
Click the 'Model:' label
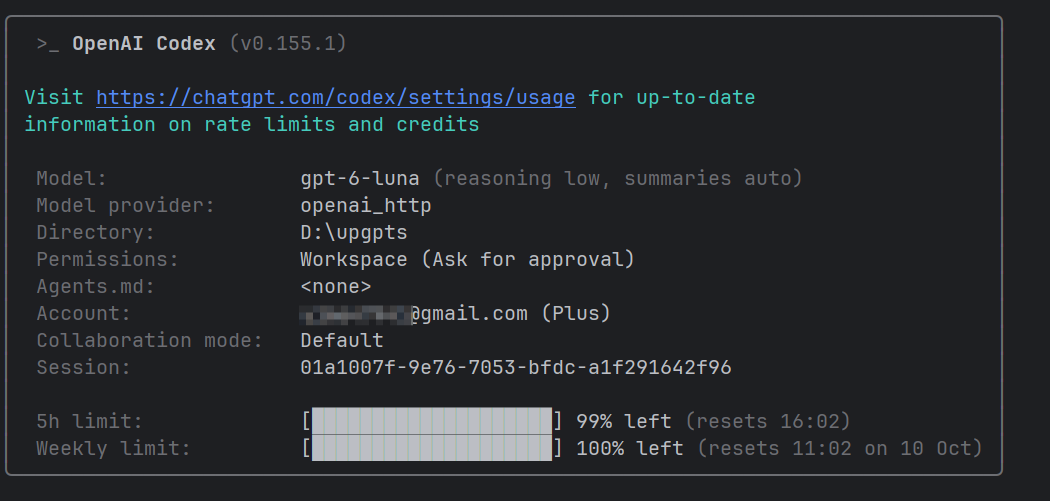coord(72,179)
